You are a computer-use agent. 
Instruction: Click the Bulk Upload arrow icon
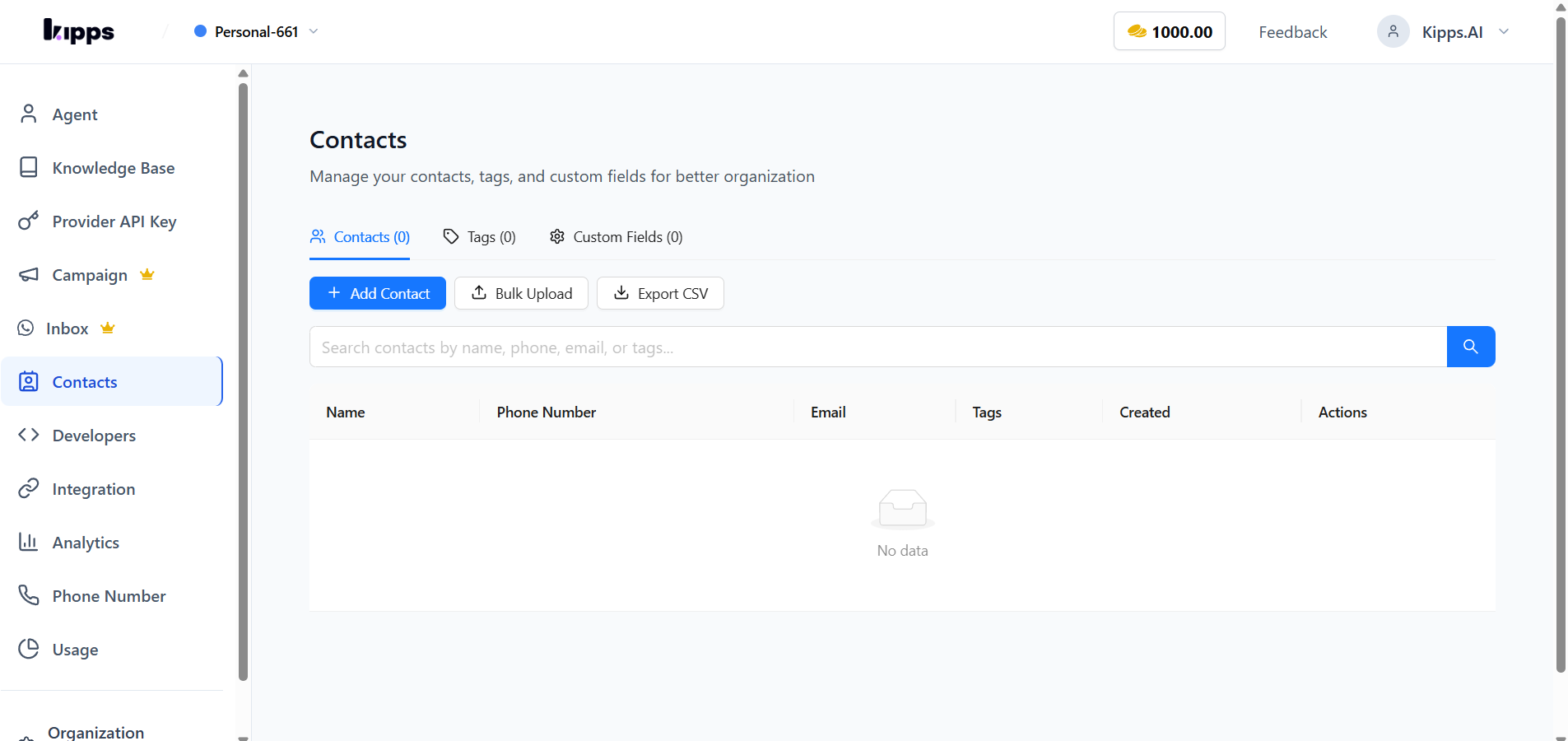[x=479, y=292]
